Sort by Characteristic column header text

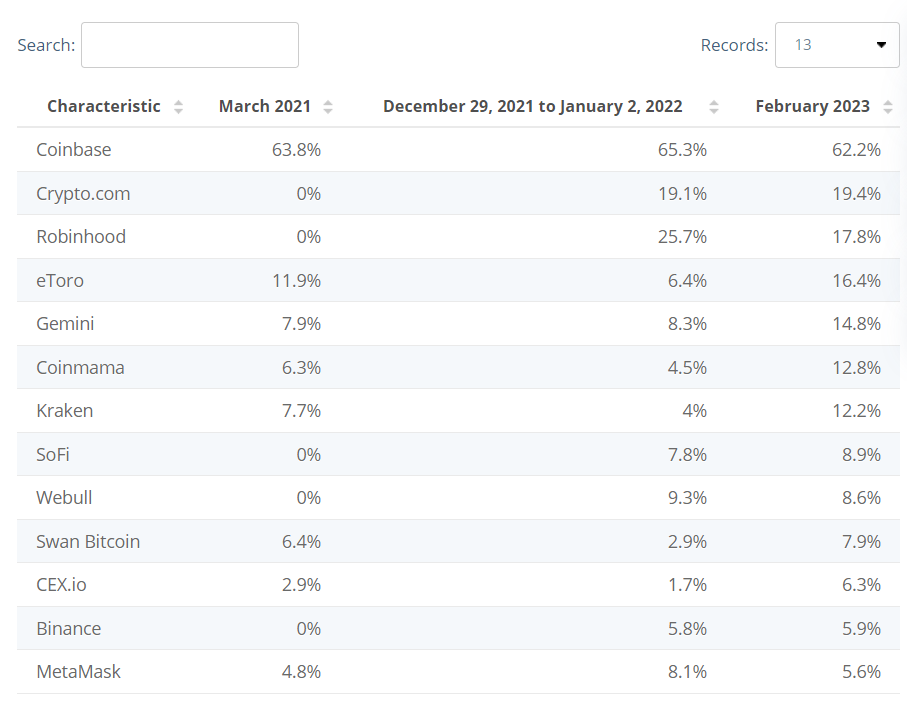(x=103, y=106)
